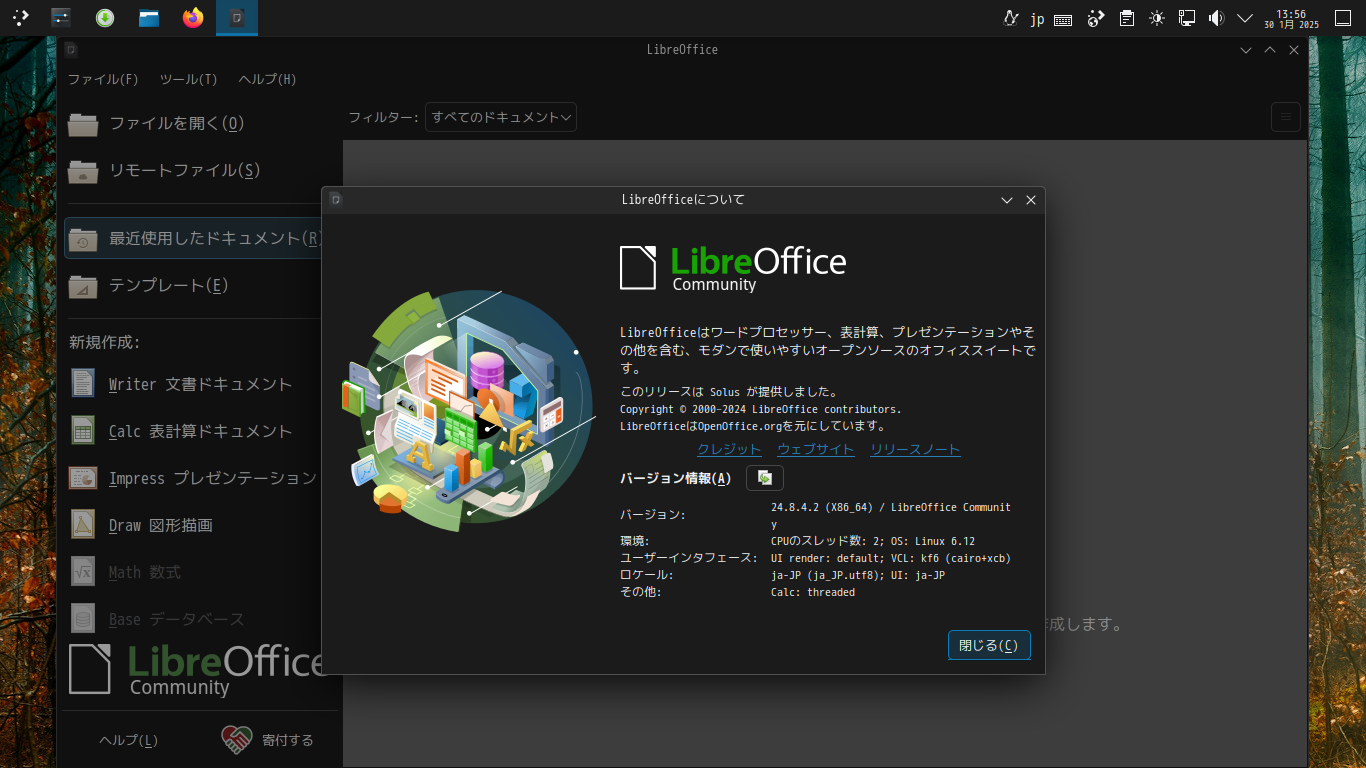1366x768 pixels.
Task: Click the バージョン情報(A) label
Action: coord(675,478)
